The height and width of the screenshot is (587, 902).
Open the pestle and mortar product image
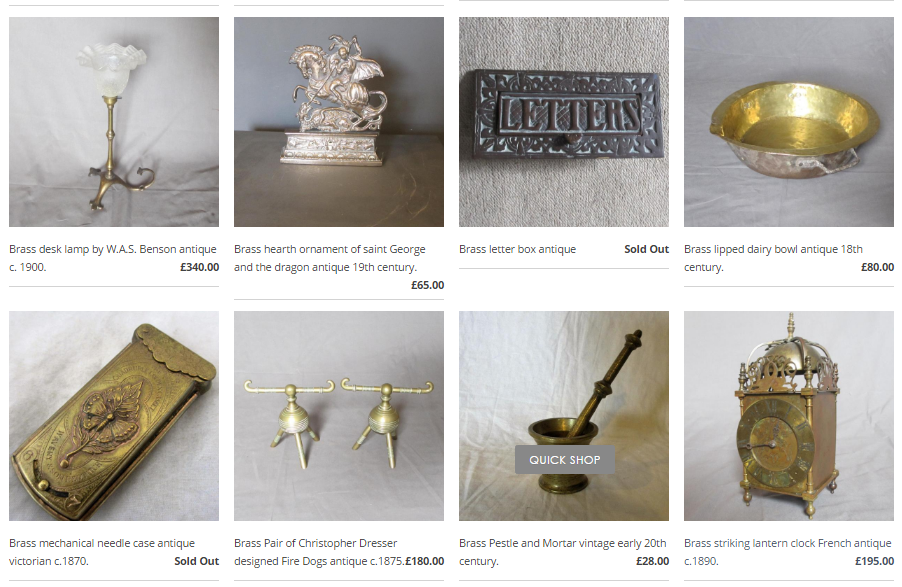(x=564, y=416)
